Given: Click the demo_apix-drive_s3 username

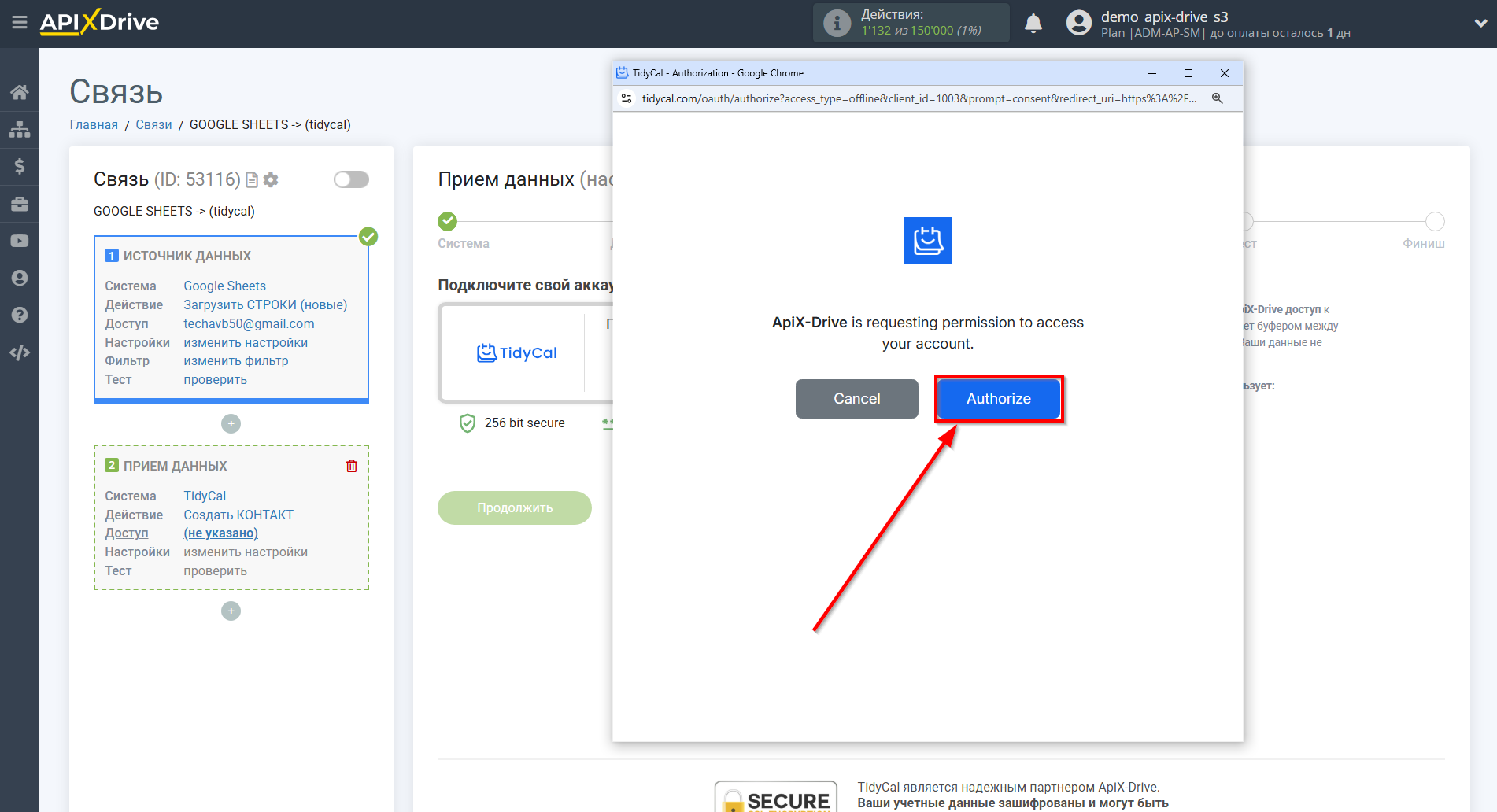Looking at the screenshot, I should (x=1164, y=17).
